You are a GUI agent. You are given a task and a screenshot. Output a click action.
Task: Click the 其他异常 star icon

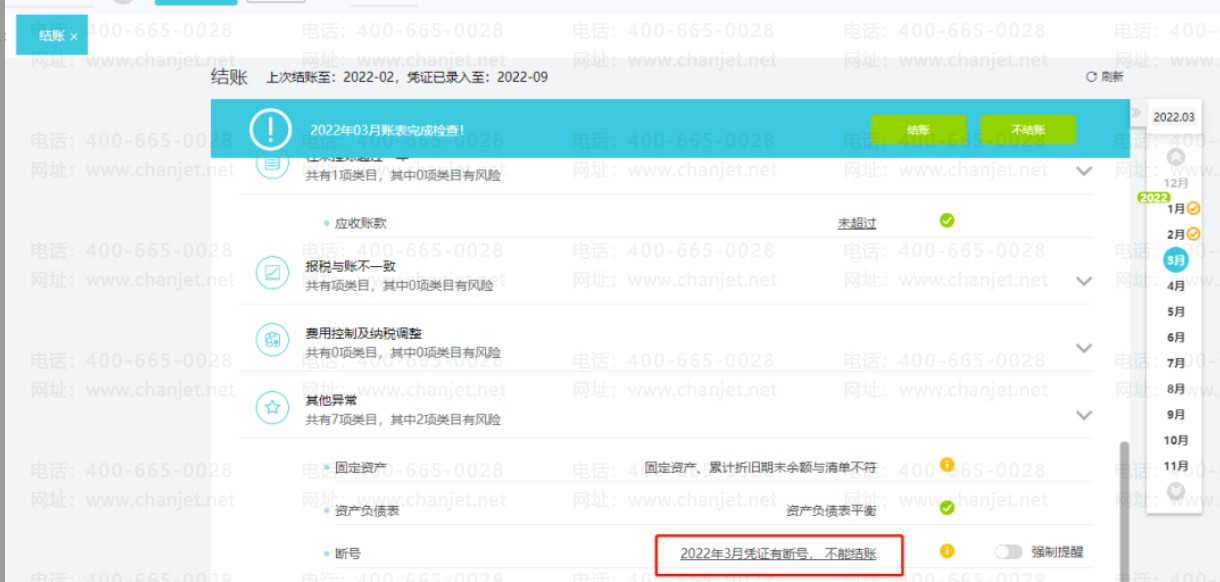(271, 406)
